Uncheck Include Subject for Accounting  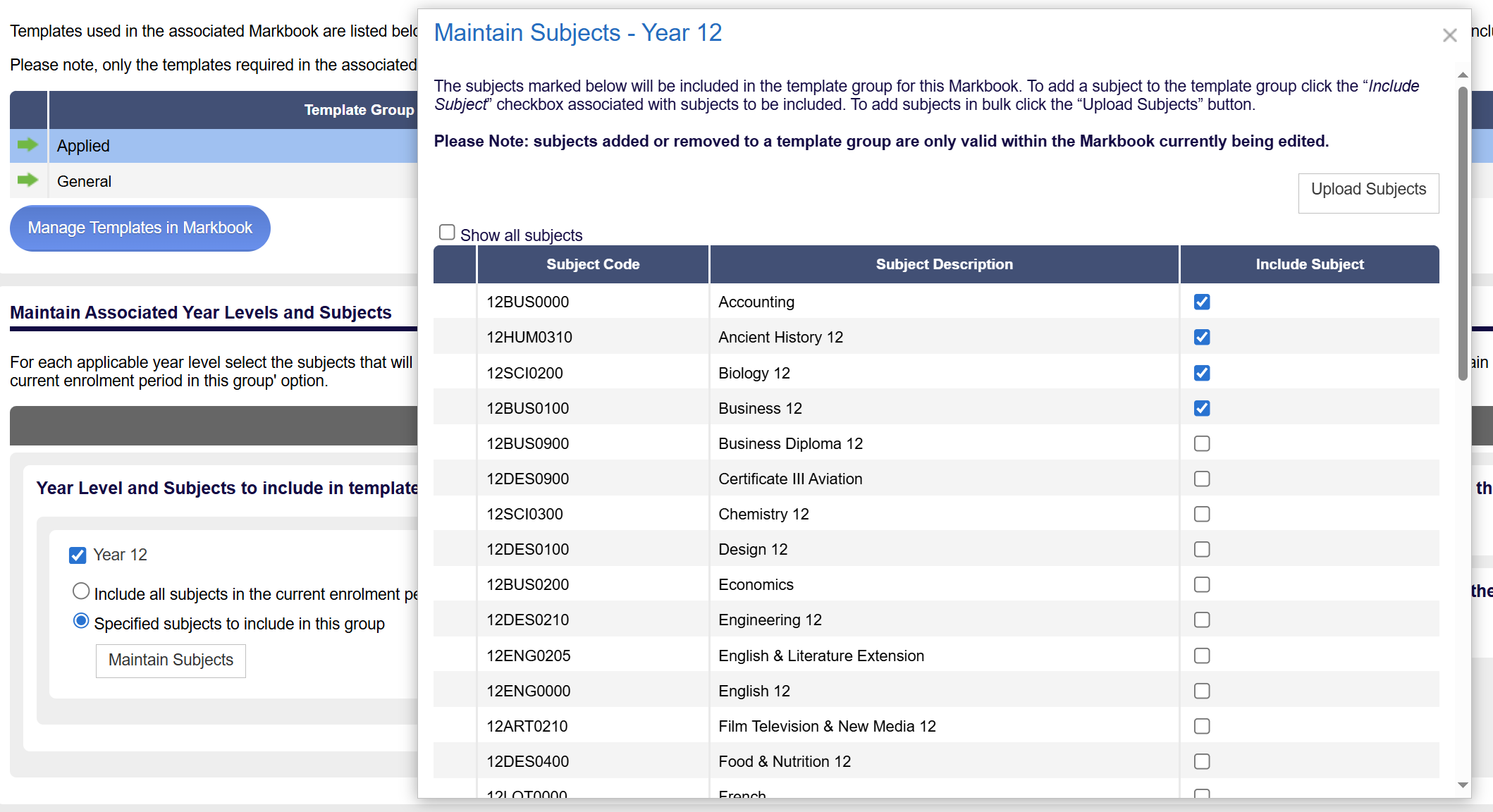(x=1202, y=302)
